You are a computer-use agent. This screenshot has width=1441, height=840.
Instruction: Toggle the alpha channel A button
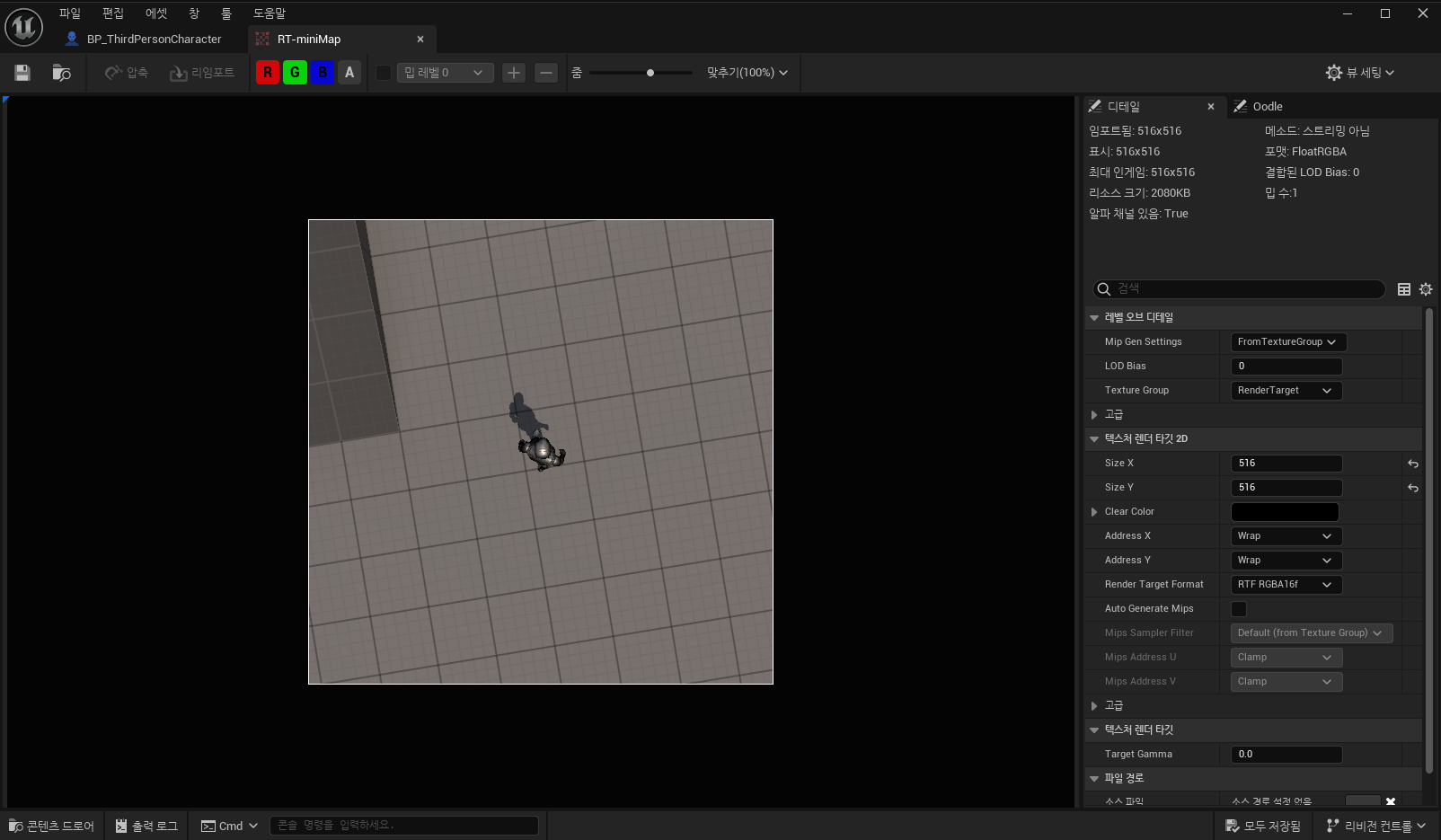point(349,73)
